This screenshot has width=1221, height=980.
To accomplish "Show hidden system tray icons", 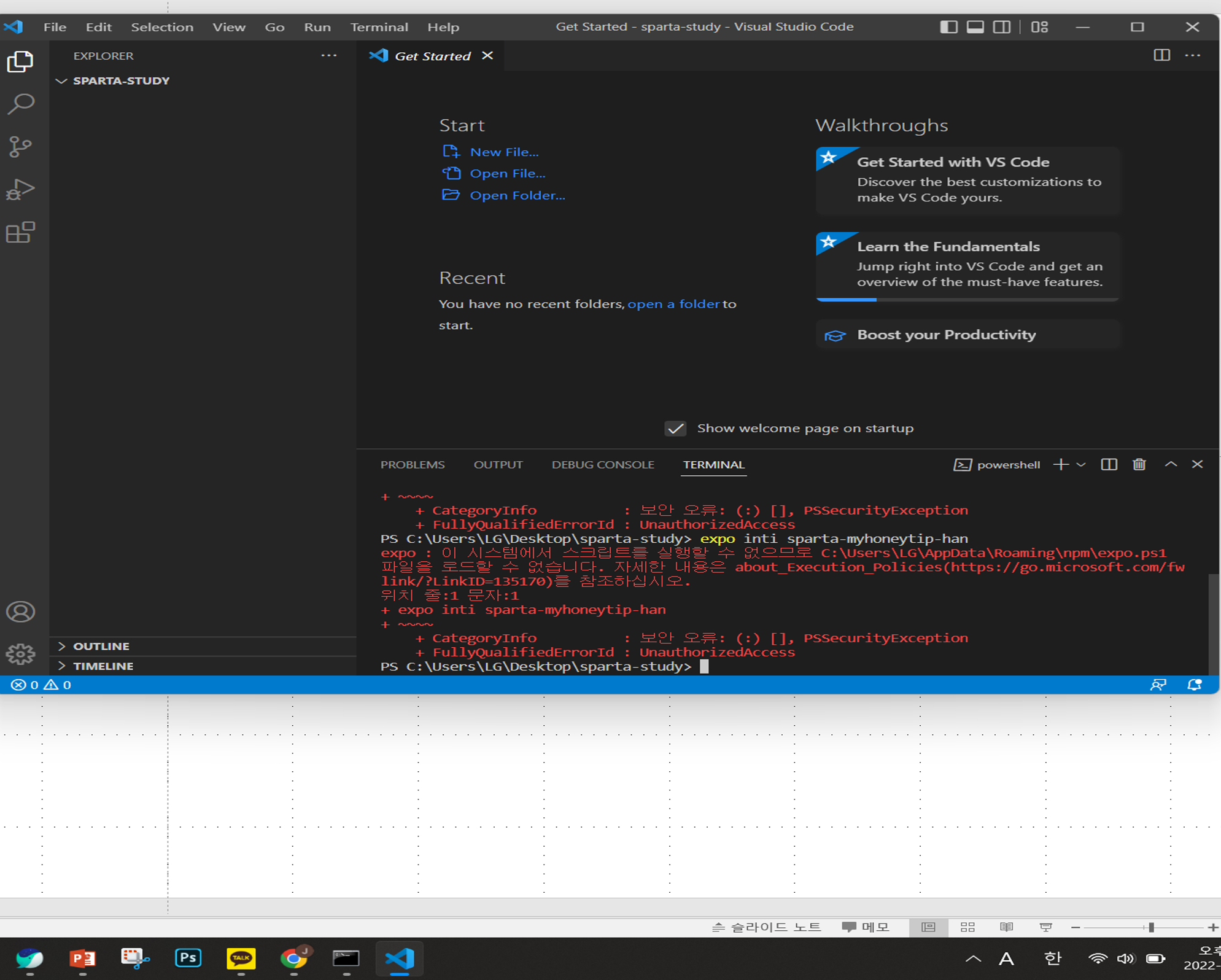I will [973, 958].
